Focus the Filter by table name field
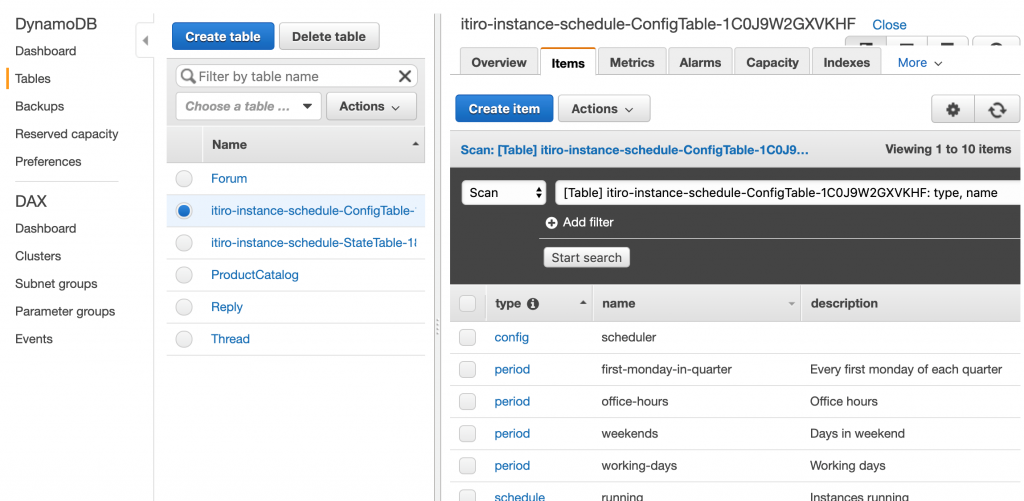Viewport: 1024px width, 501px height. point(295,76)
